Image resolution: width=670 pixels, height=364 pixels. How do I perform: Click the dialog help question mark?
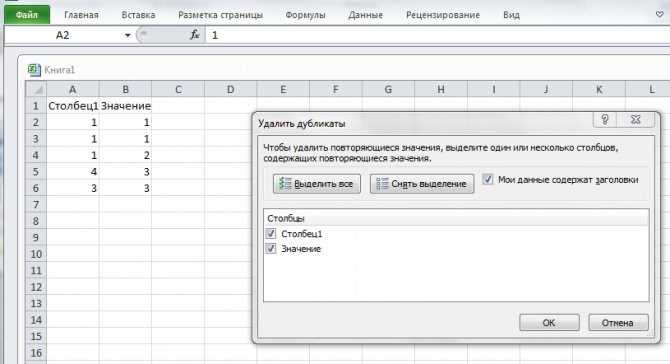coord(605,120)
